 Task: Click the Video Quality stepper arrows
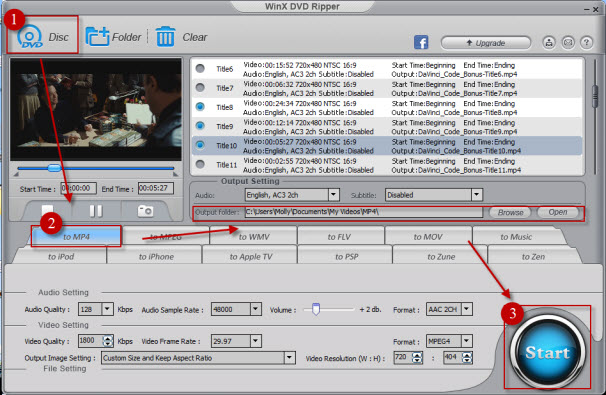(108, 341)
